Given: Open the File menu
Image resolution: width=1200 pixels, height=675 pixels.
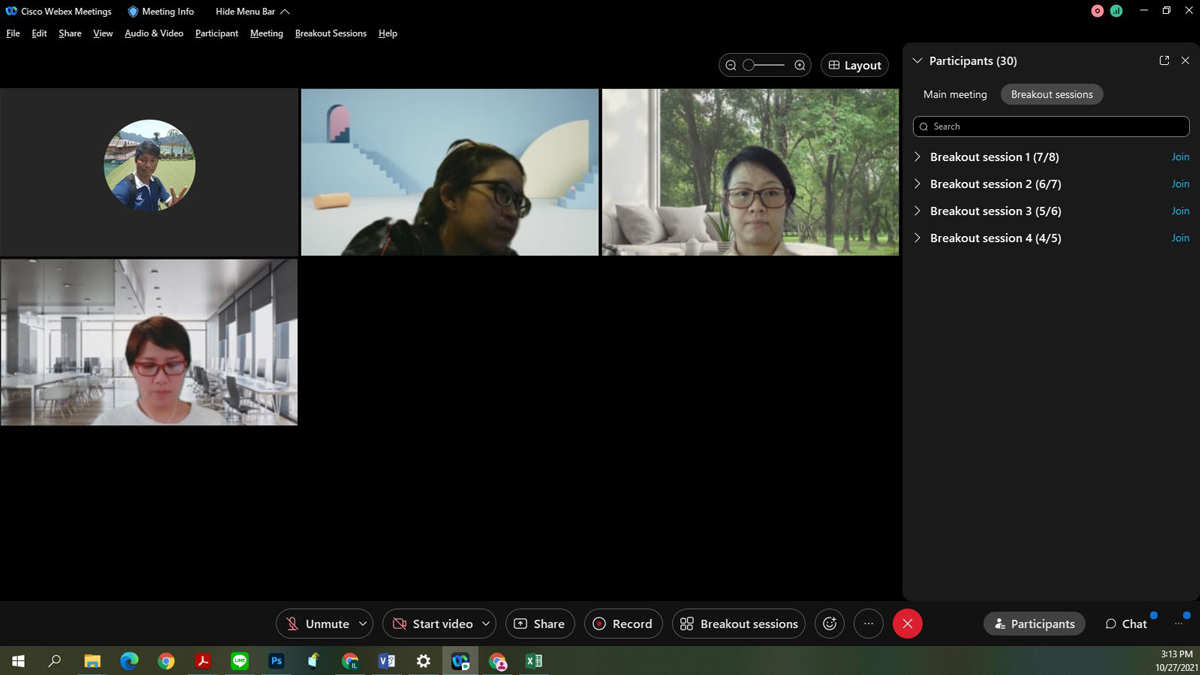Looking at the screenshot, I should tap(13, 33).
